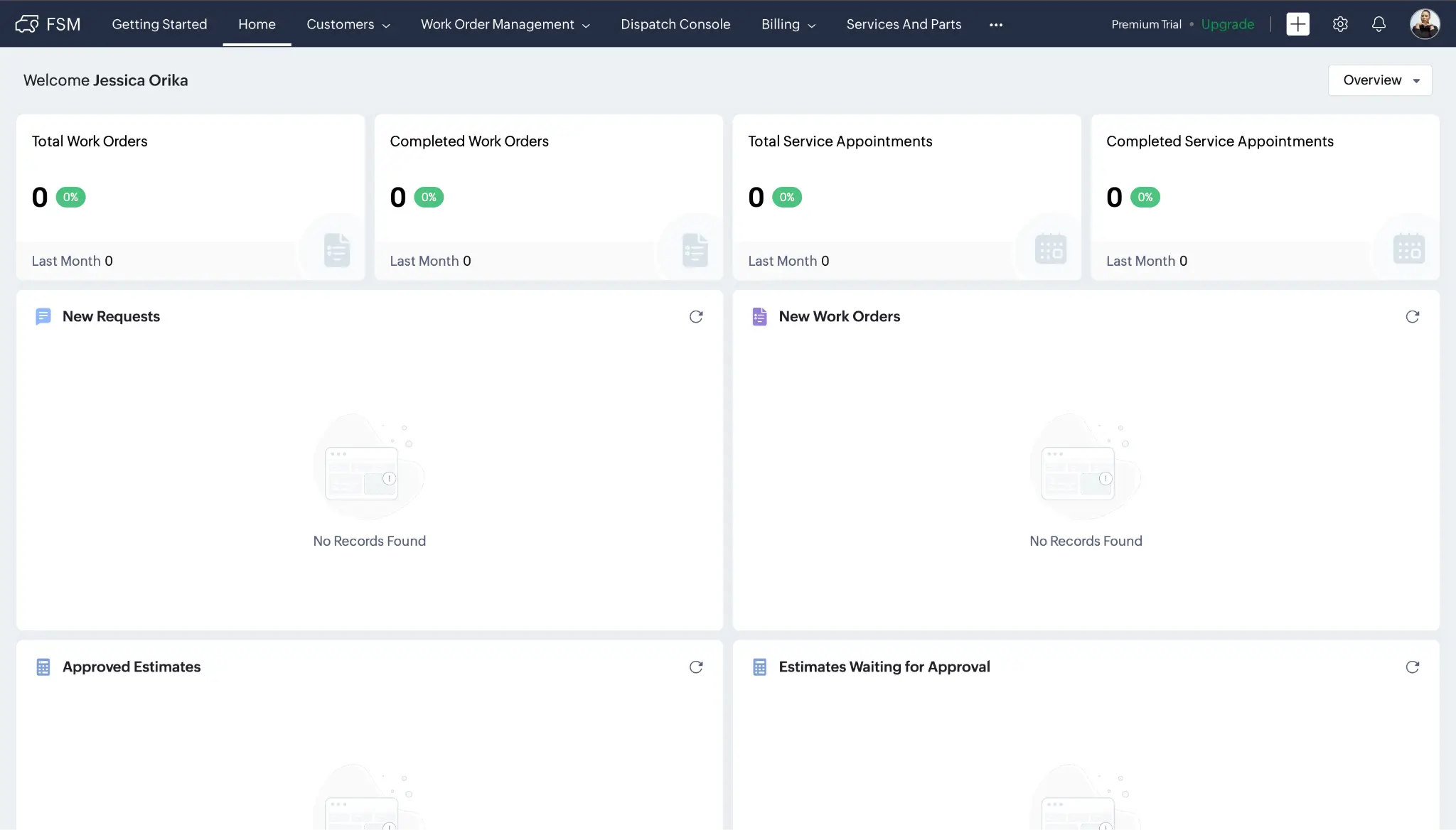Screen dimensions: 1456x830
Task: Open the more modules ellipsis menu
Action: (996, 25)
